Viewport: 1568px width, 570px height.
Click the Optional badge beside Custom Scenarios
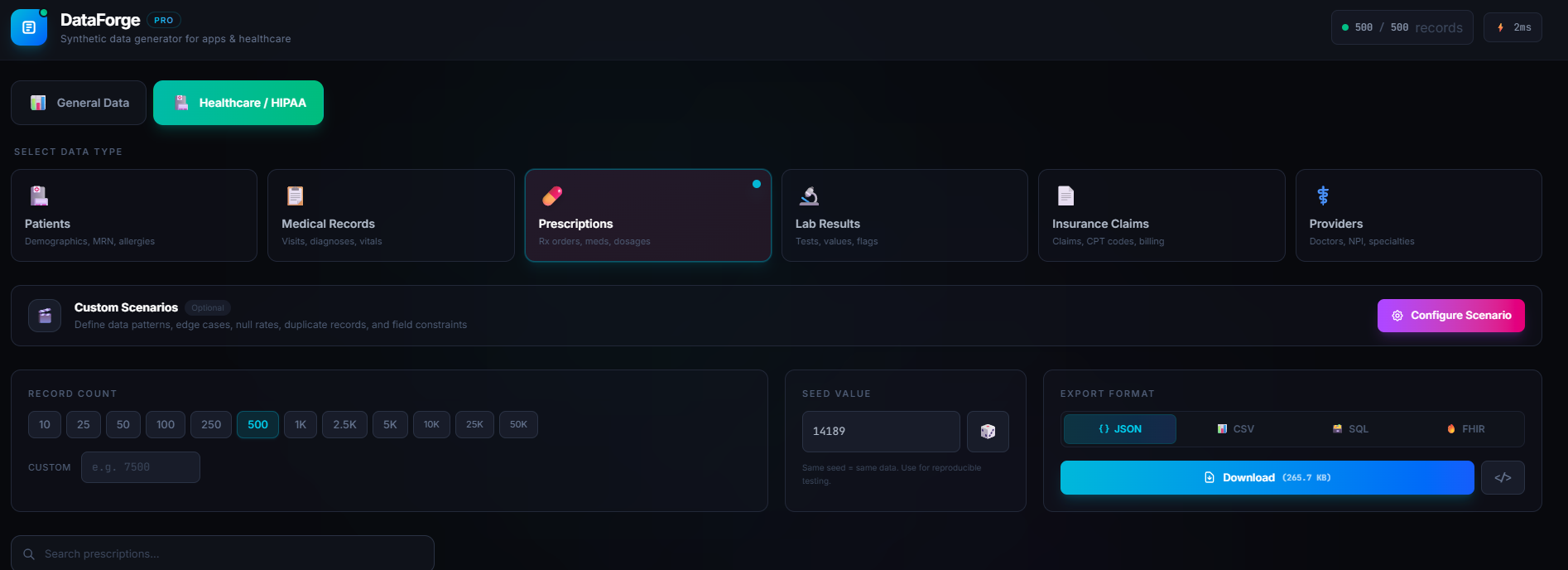(x=208, y=307)
